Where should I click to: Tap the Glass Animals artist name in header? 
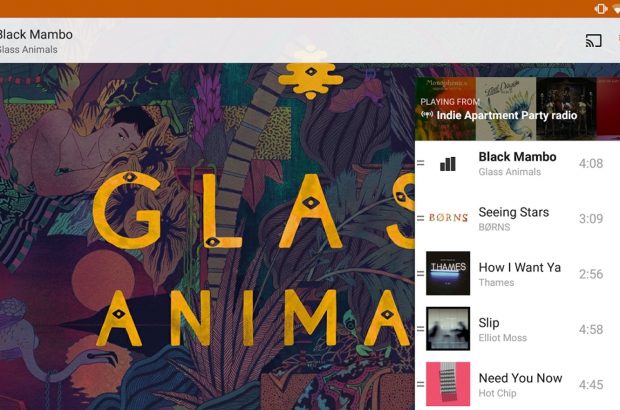[28, 49]
